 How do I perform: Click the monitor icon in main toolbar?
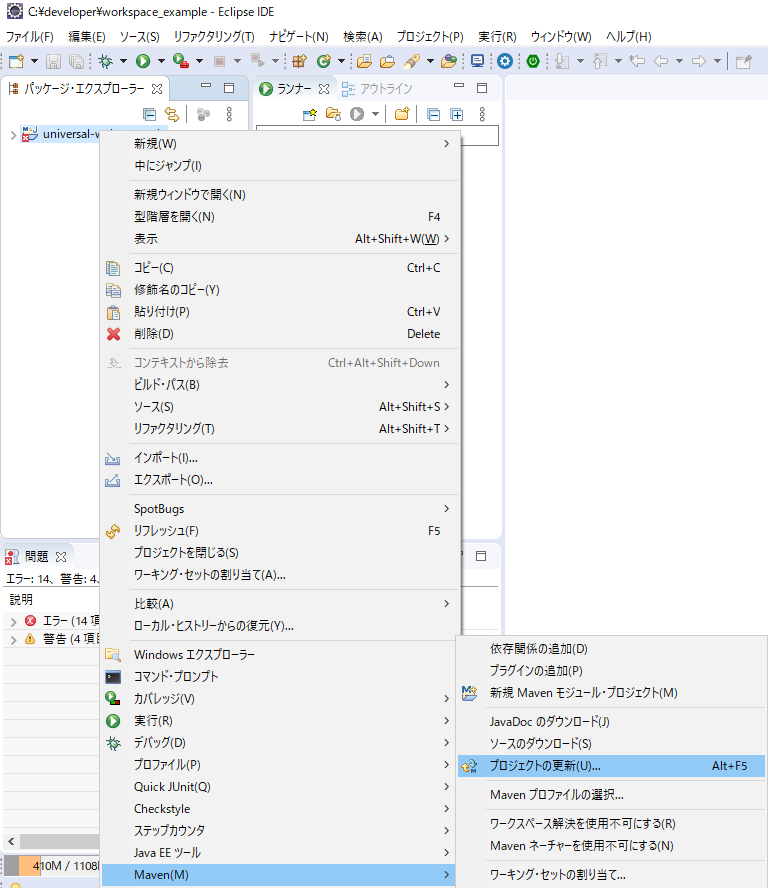click(477, 61)
